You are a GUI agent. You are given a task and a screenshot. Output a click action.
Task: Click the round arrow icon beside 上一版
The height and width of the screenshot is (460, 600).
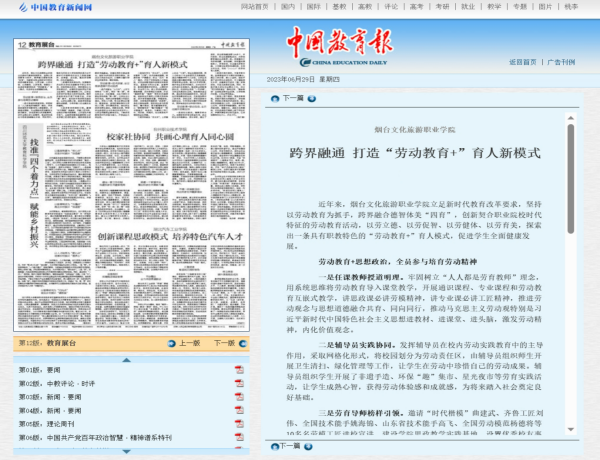click(172, 343)
